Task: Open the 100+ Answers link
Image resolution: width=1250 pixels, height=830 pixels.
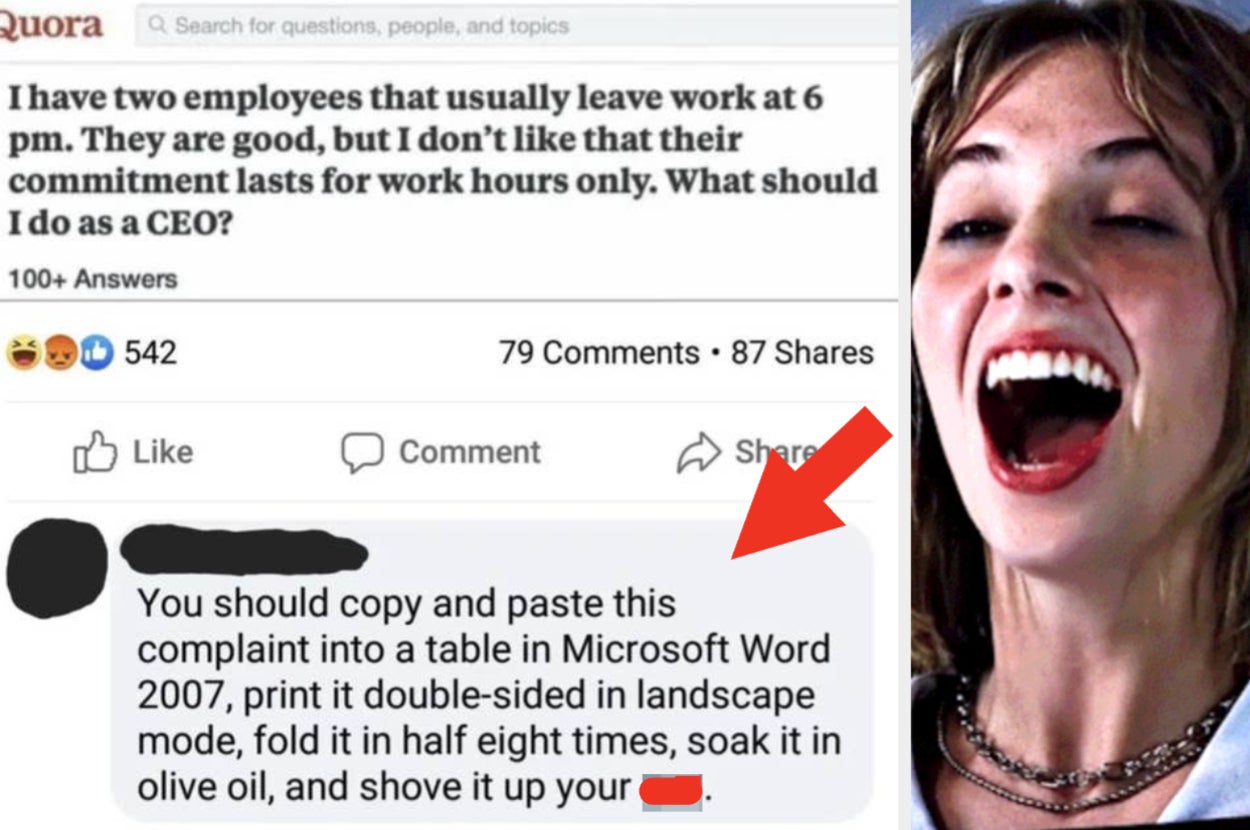Action: click(93, 279)
